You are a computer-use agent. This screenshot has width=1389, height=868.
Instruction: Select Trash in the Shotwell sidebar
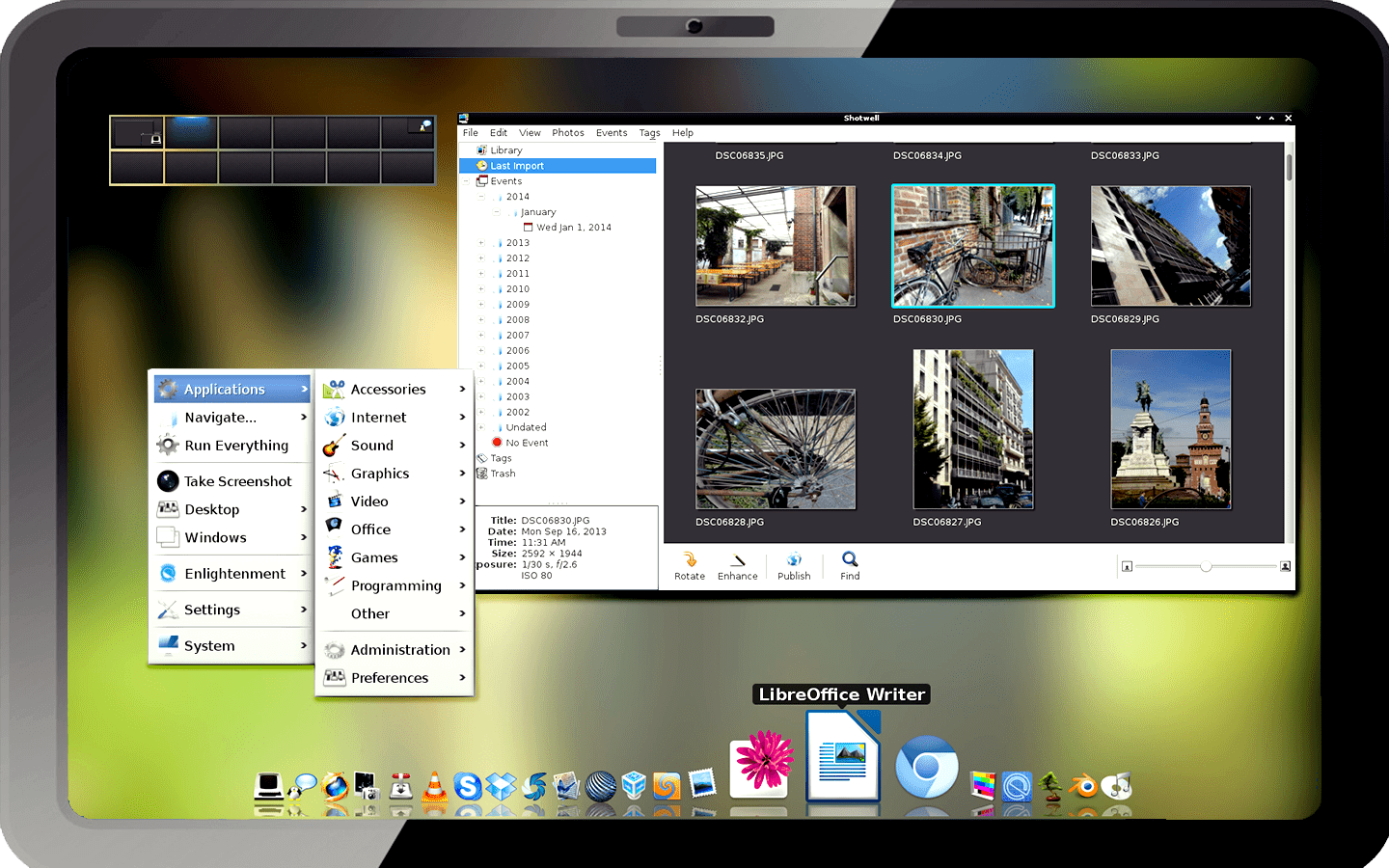(x=503, y=474)
